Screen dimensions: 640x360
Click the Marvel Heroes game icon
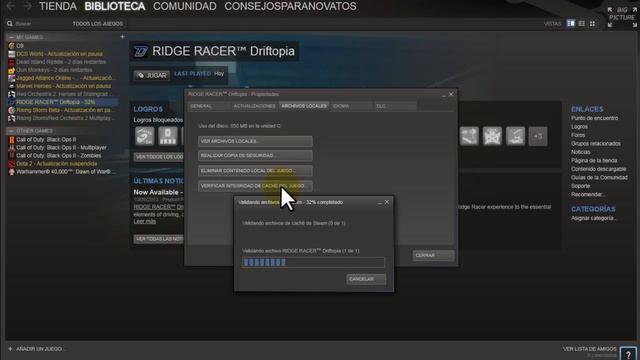[11, 86]
